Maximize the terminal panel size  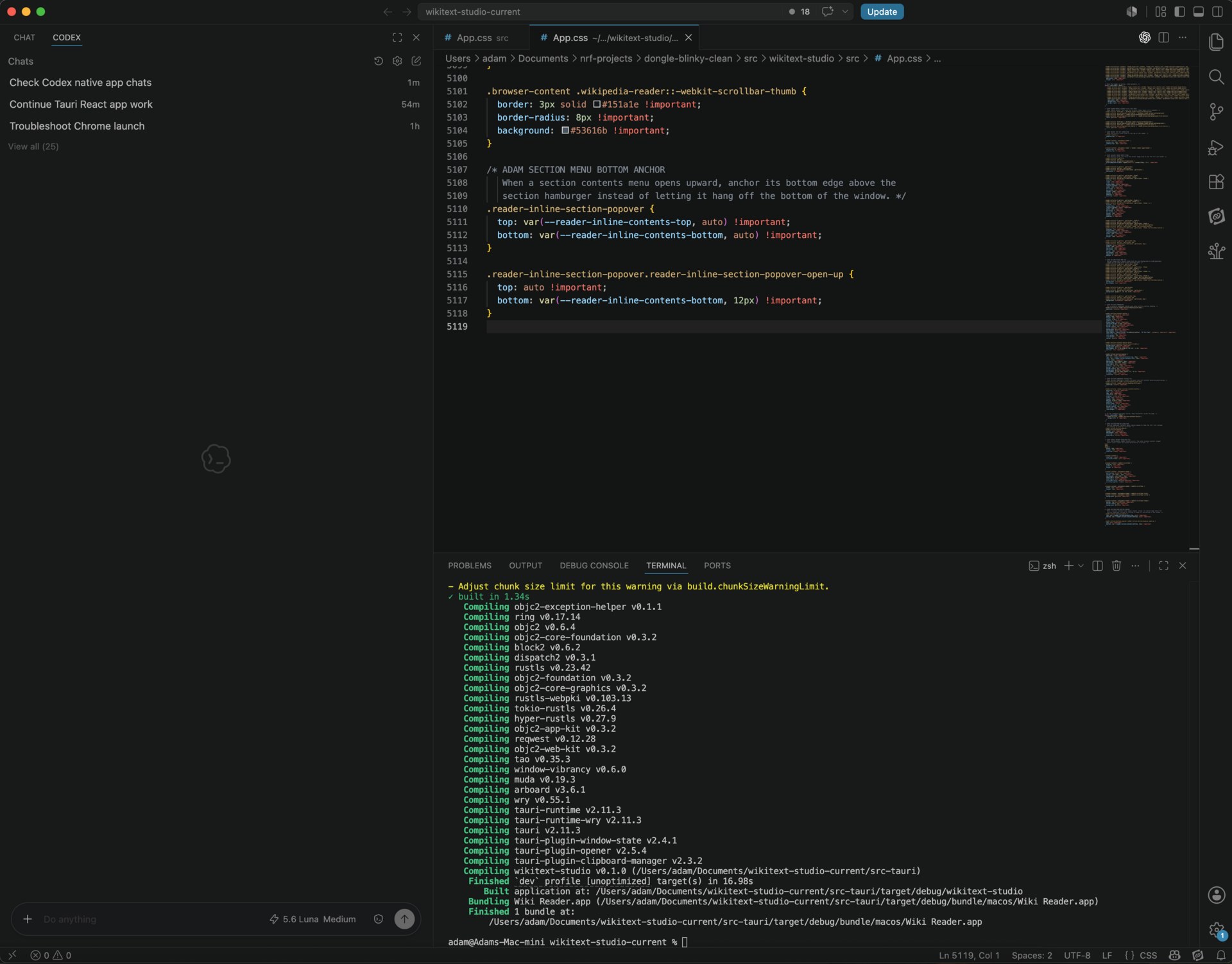(x=1163, y=566)
